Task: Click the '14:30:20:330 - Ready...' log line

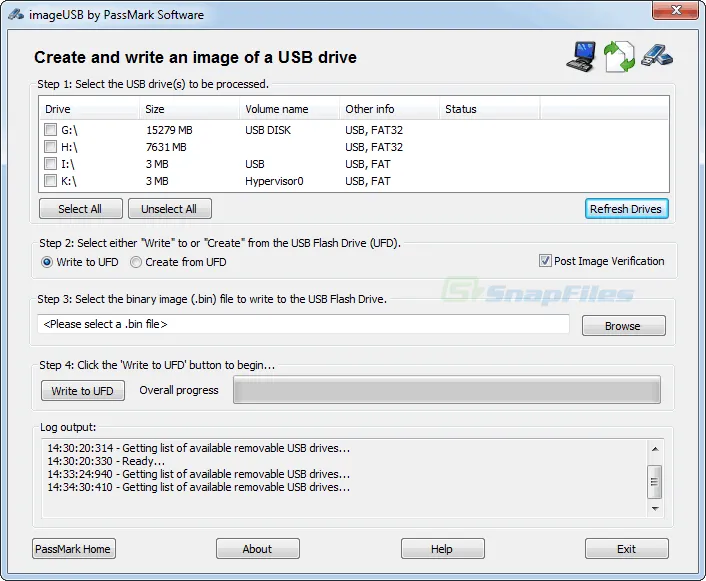Action: [x=106, y=461]
